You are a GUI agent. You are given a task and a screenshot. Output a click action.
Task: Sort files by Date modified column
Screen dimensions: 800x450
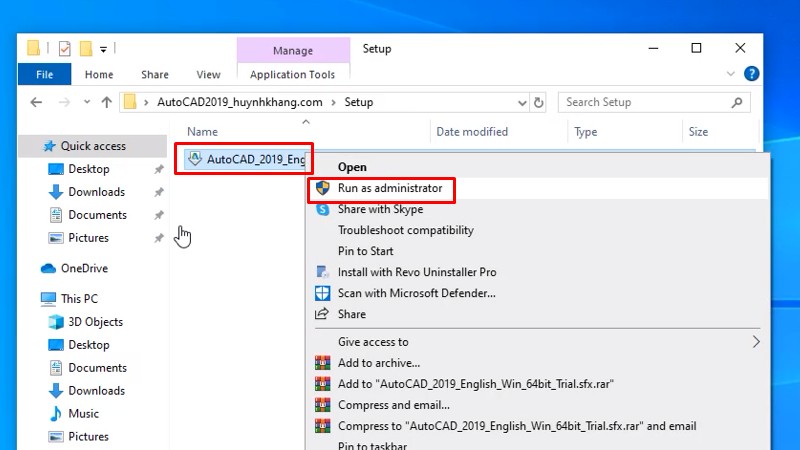(471, 132)
